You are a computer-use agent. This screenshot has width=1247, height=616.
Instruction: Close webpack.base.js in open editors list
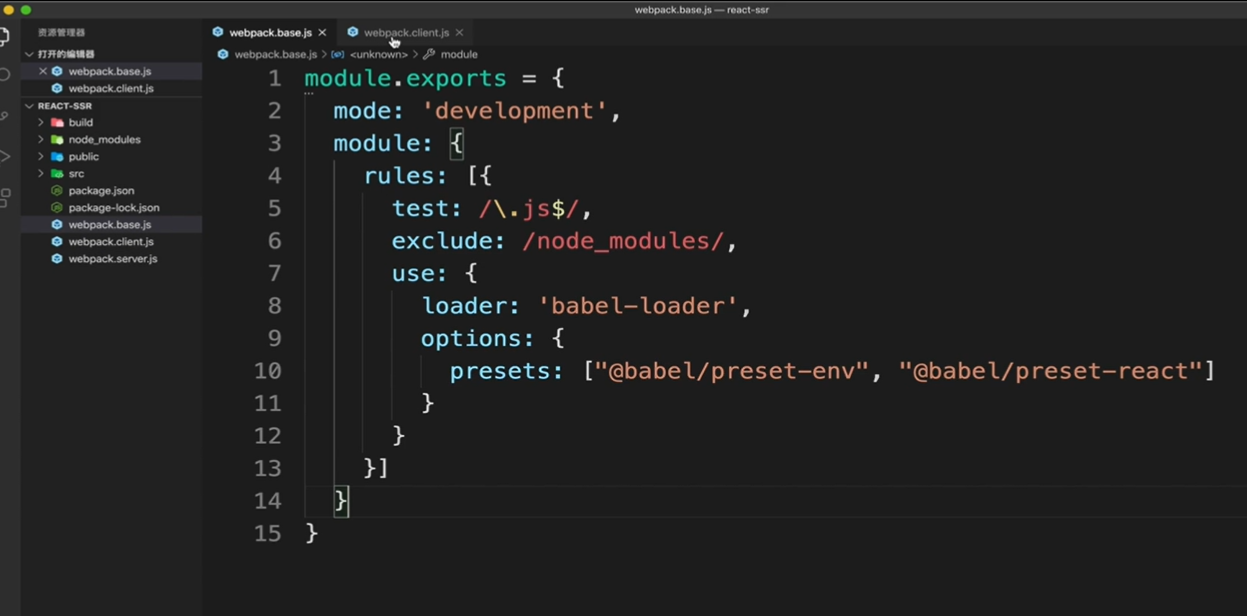click(43, 71)
